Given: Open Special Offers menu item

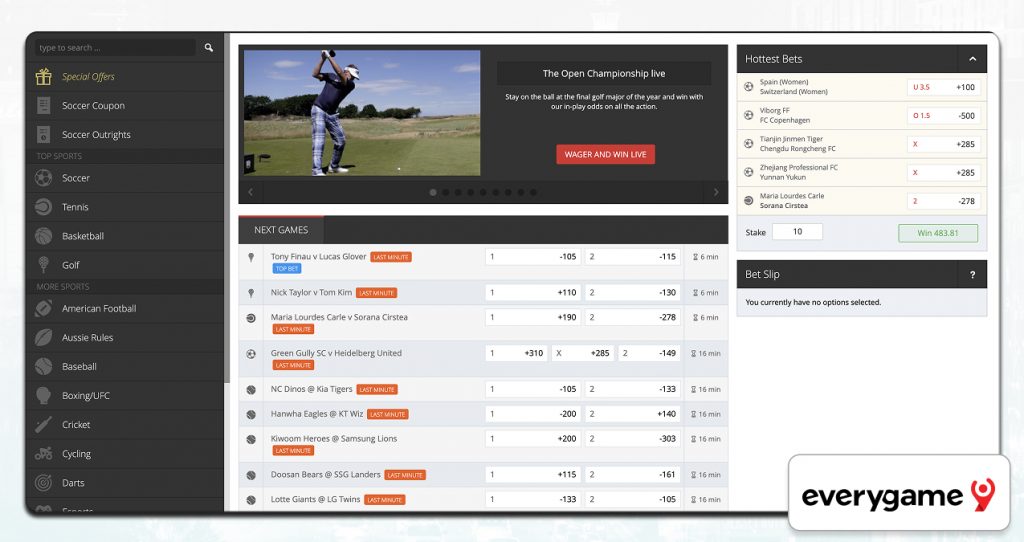Looking at the screenshot, I should [x=125, y=76].
